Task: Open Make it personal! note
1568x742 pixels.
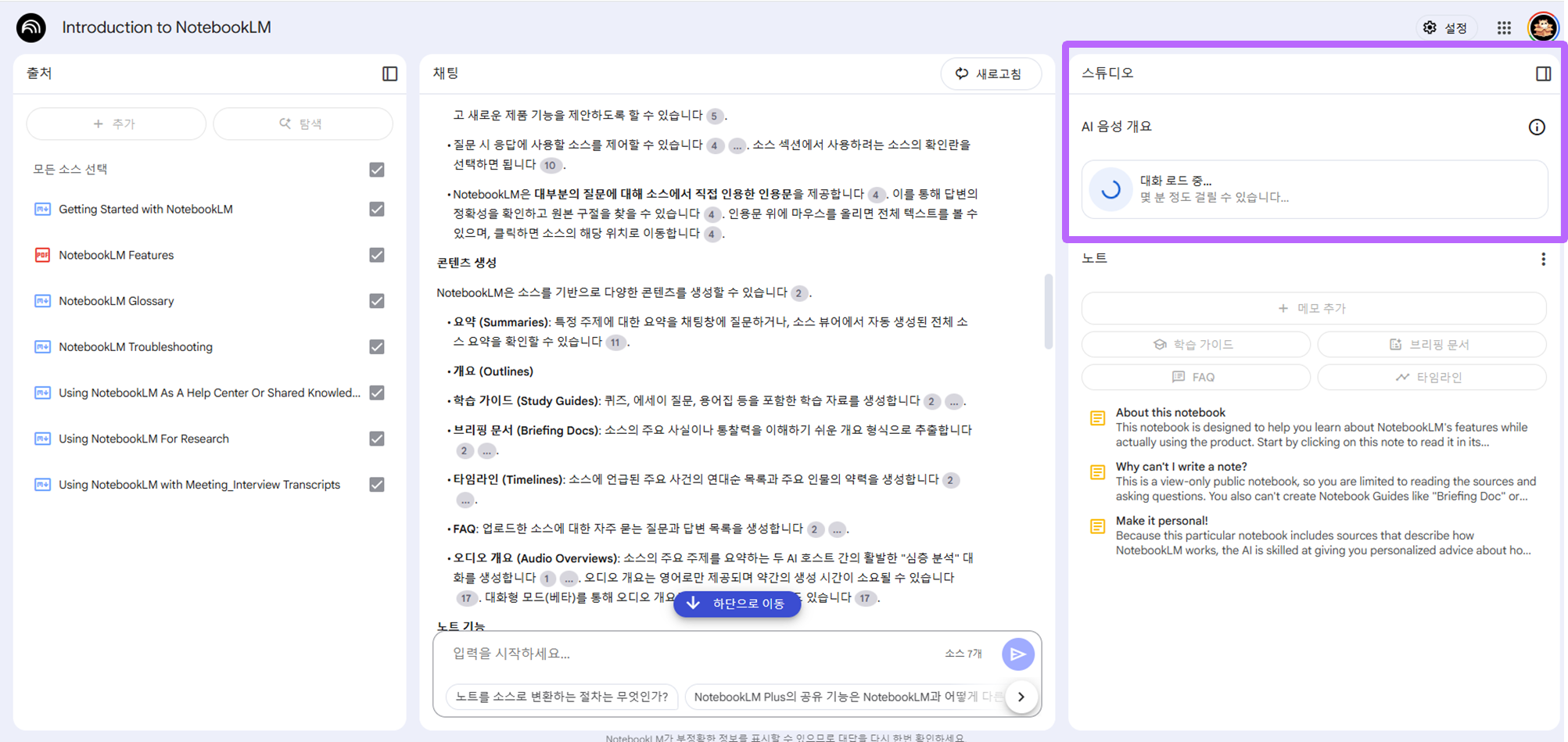Action: pos(1314,535)
